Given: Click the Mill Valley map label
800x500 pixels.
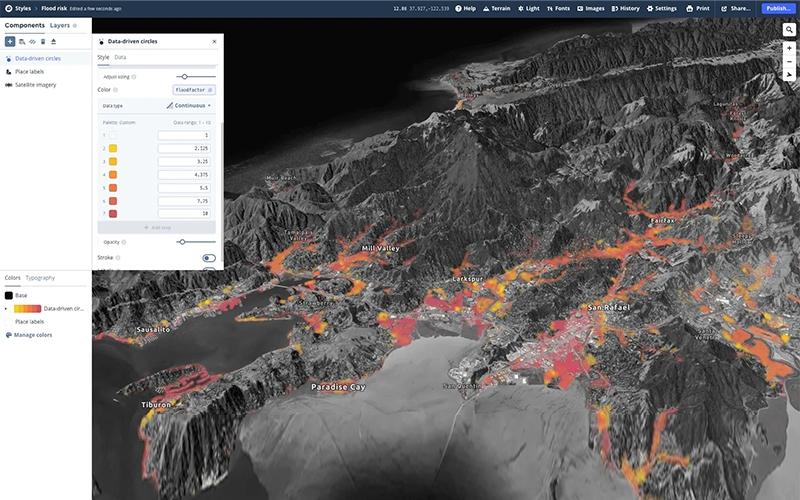Looking at the screenshot, I should point(381,248).
